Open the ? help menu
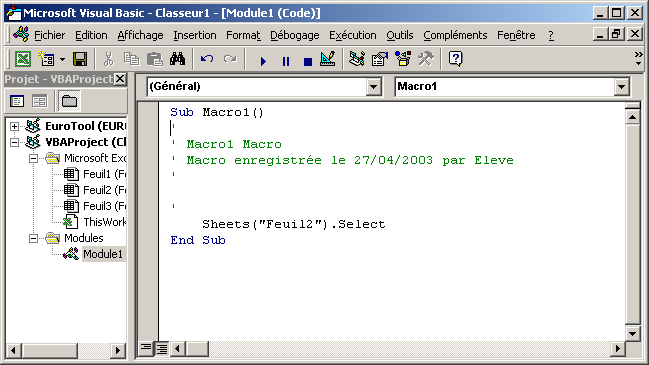 pyautogui.click(x=551, y=36)
